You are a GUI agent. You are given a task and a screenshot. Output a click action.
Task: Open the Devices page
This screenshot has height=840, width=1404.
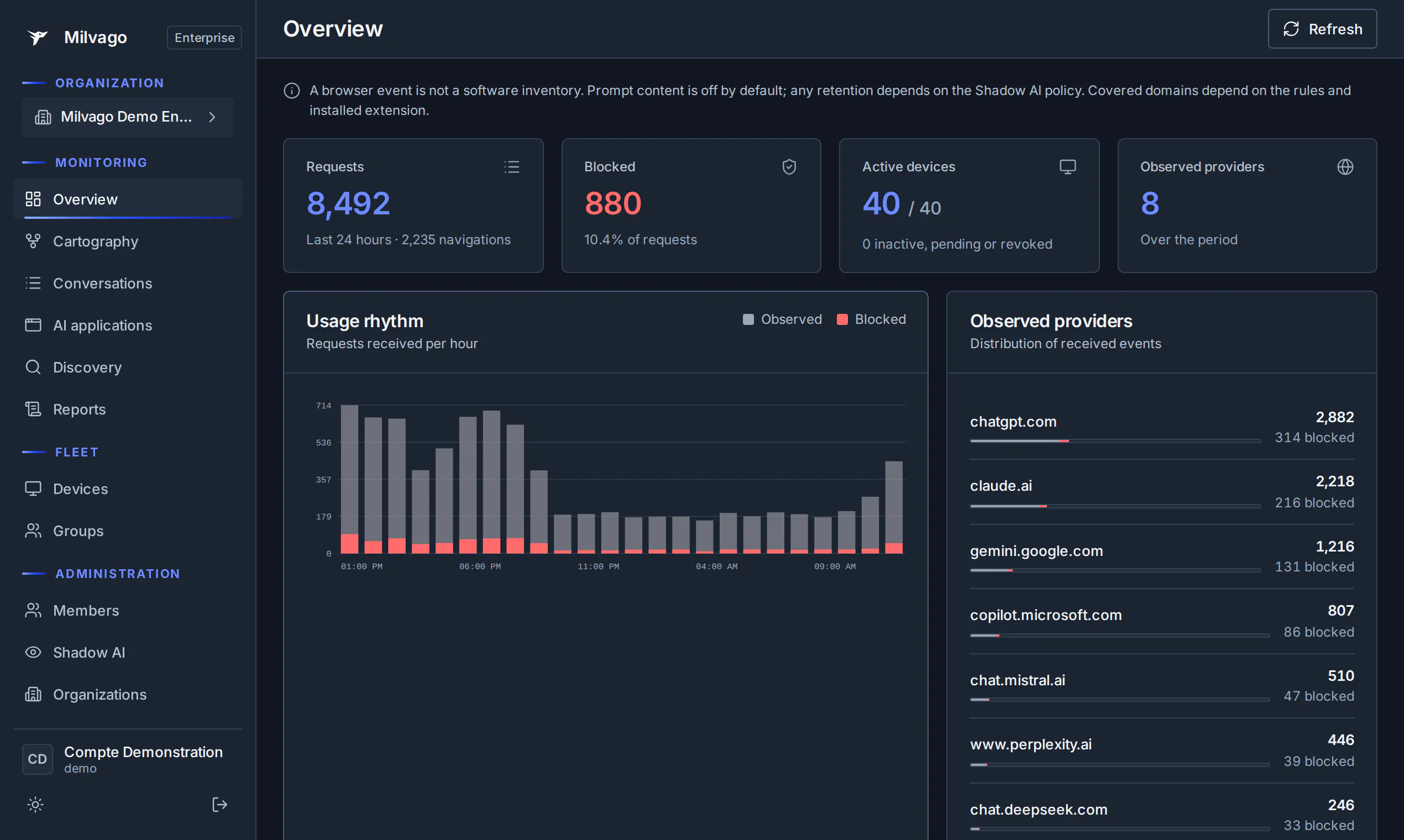pos(127,489)
